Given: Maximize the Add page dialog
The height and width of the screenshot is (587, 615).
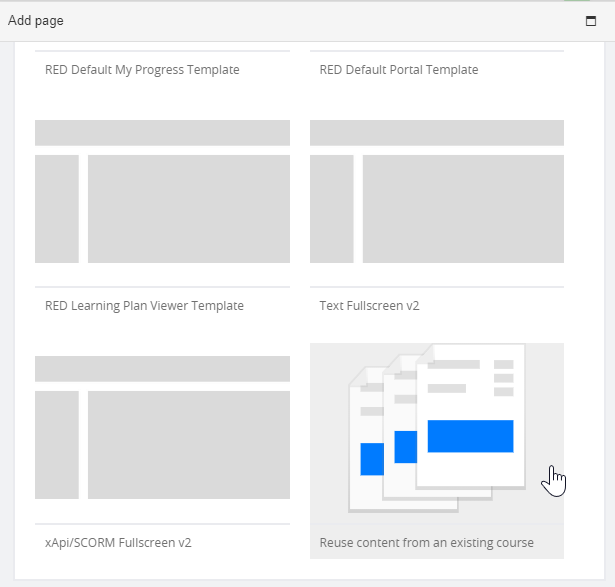Looking at the screenshot, I should (x=591, y=21).
